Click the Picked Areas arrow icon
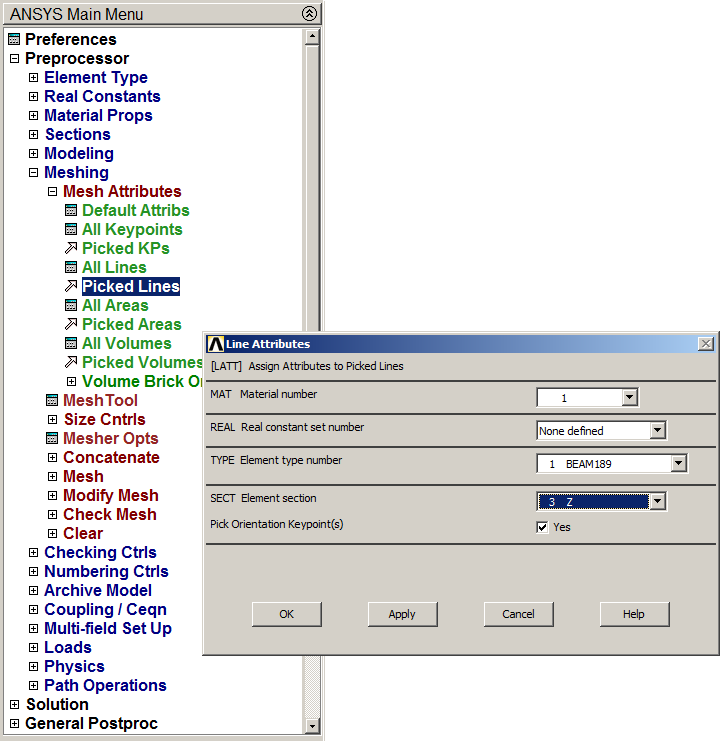Screen dimensions: 720x741 (x=71, y=325)
